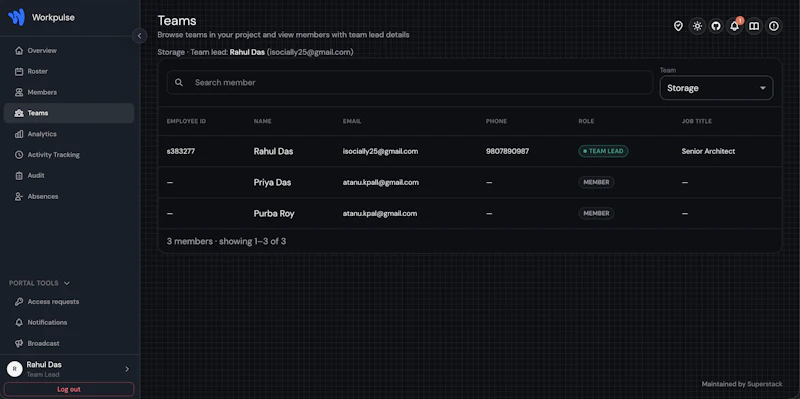
Task: Open the Team dropdown showing Storage
Action: [716, 88]
